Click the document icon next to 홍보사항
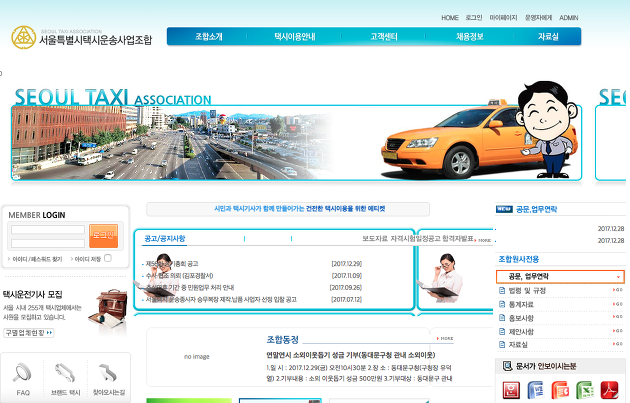 point(502,317)
